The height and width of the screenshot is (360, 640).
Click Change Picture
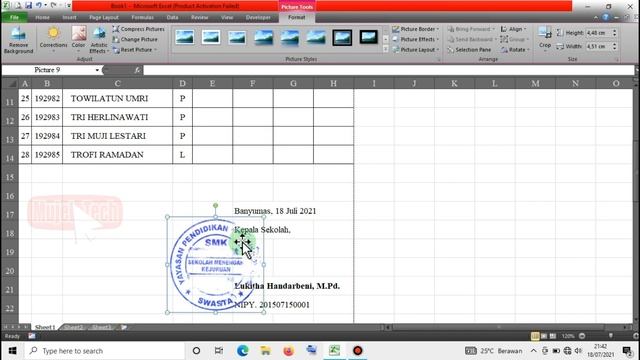point(135,40)
